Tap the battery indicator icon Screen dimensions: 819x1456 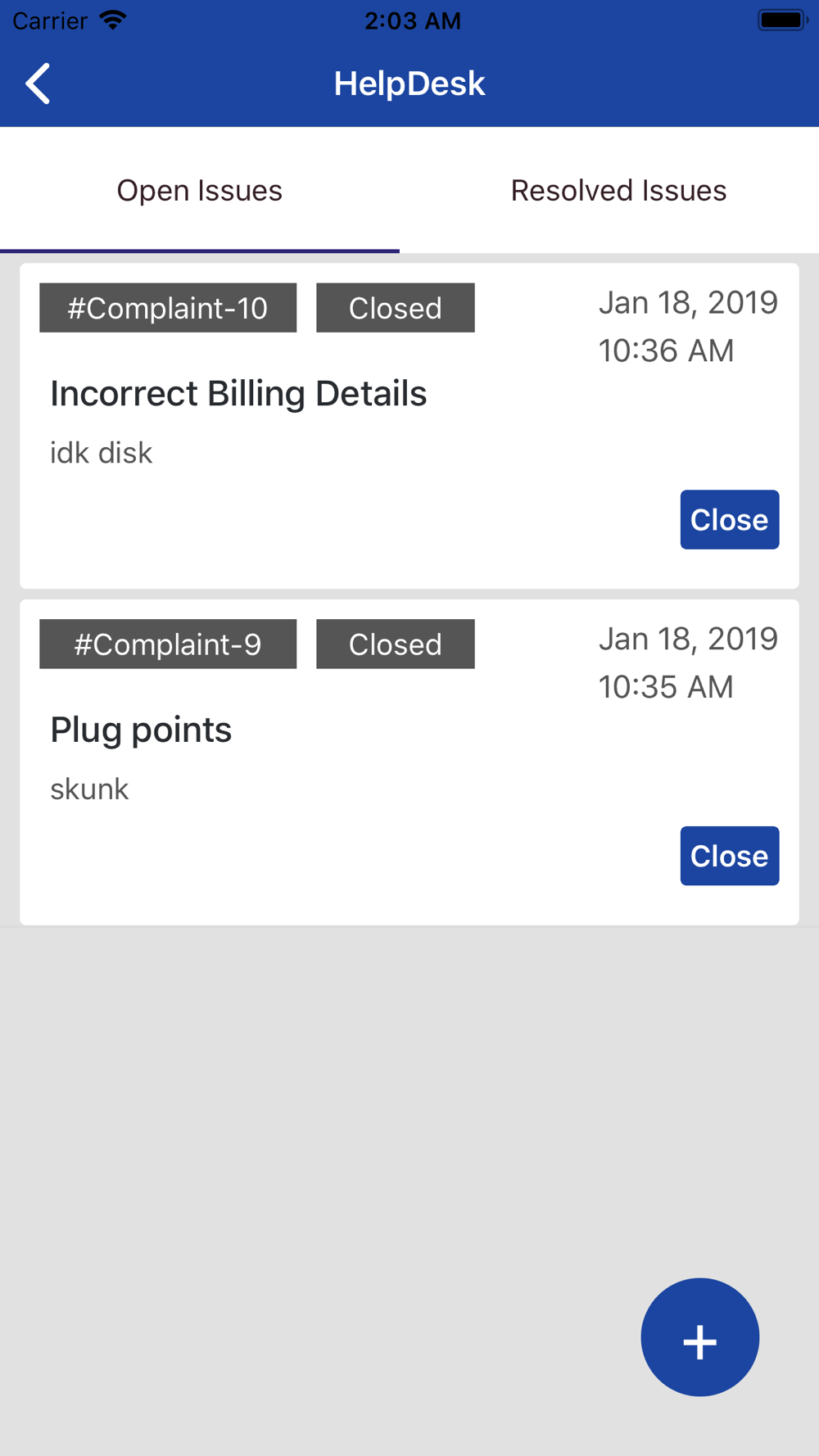(782, 20)
